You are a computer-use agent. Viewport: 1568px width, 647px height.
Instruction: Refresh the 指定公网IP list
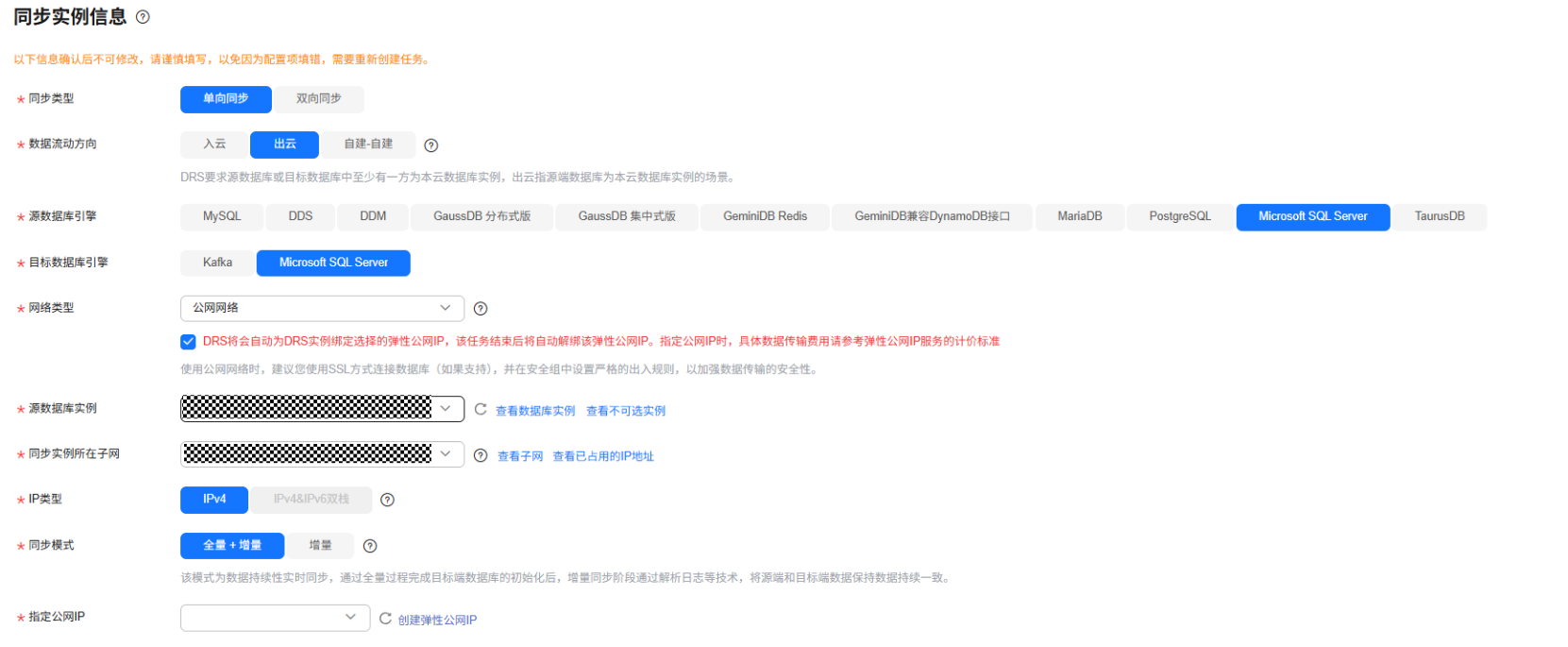[385, 619]
